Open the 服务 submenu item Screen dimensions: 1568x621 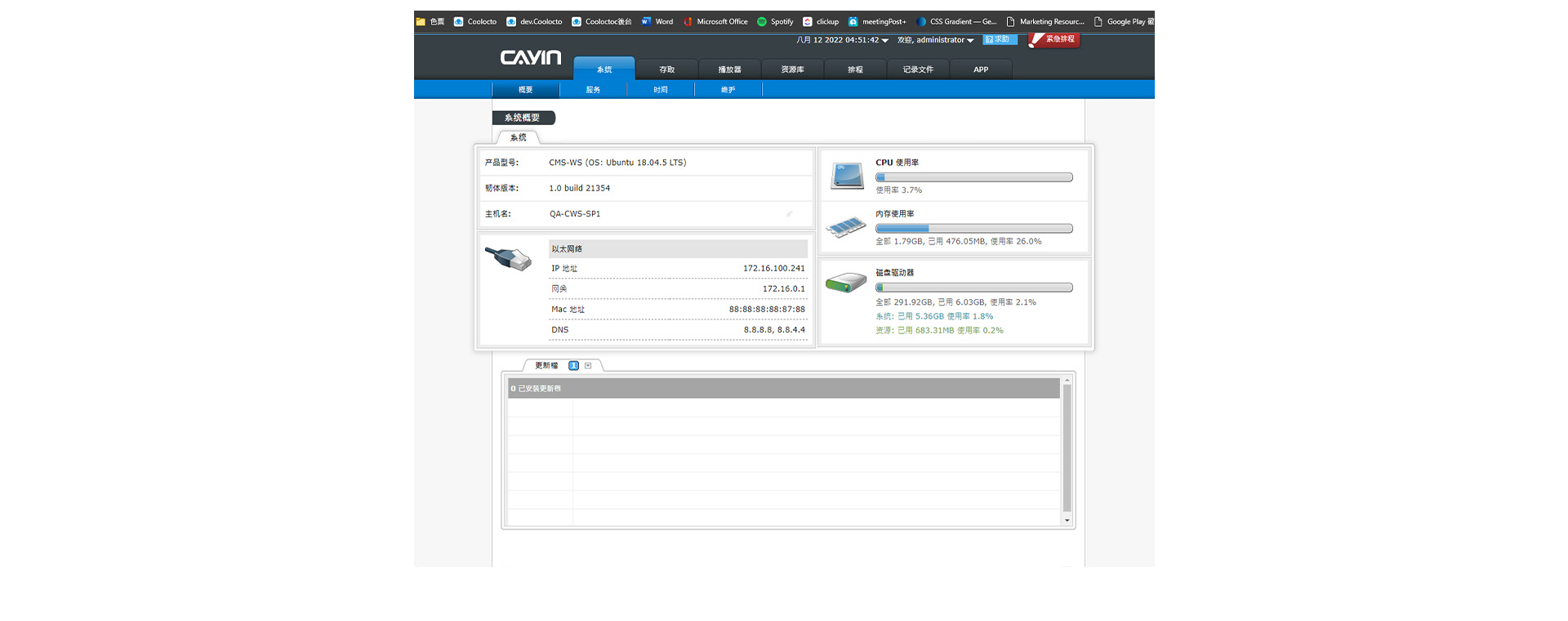tap(593, 89)
